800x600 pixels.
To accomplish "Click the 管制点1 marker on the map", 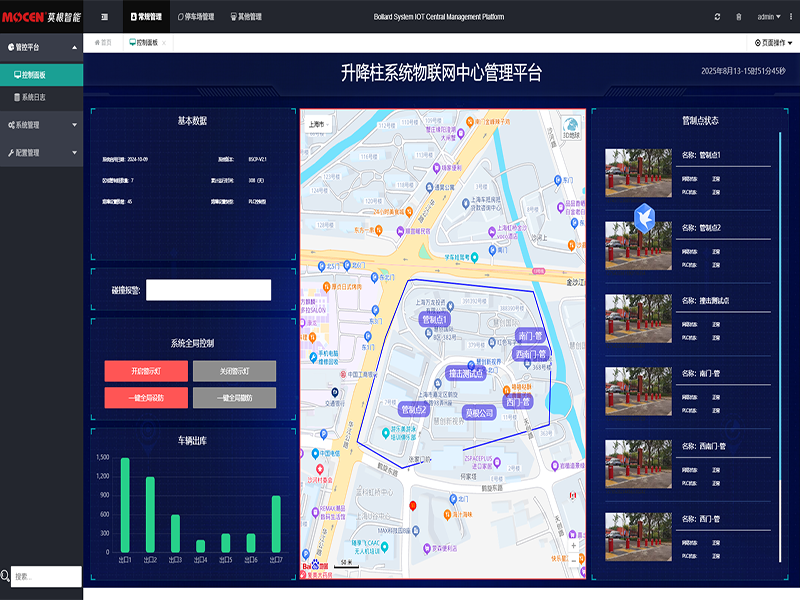I will point(435,319).
